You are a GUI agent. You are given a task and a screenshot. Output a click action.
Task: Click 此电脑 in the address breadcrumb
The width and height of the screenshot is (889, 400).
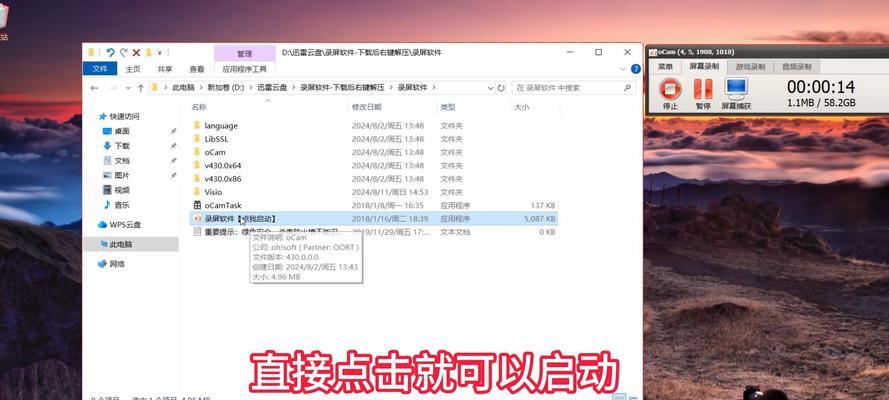(183, 88)
